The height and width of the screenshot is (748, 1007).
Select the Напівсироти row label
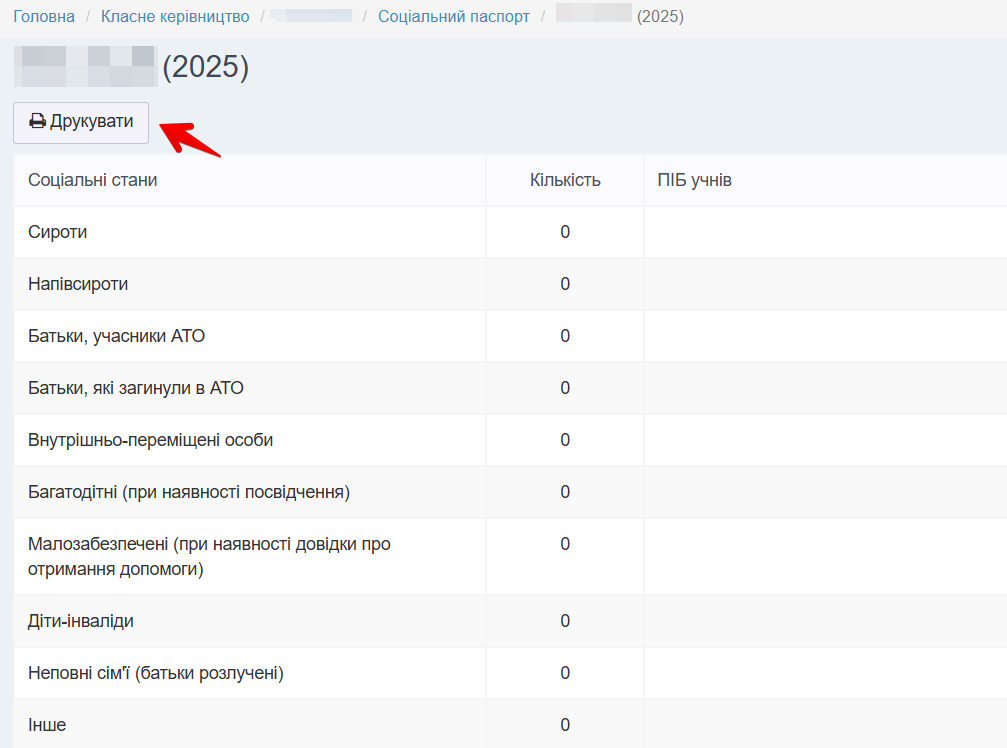point(78,284)
